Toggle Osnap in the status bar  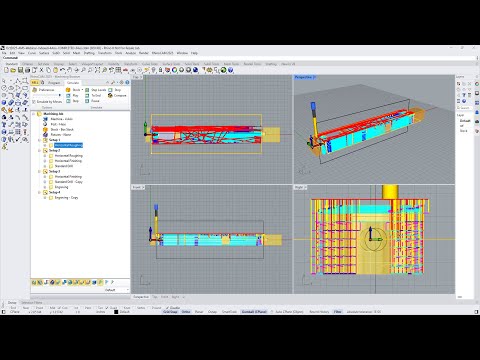(x=212, y=312)
